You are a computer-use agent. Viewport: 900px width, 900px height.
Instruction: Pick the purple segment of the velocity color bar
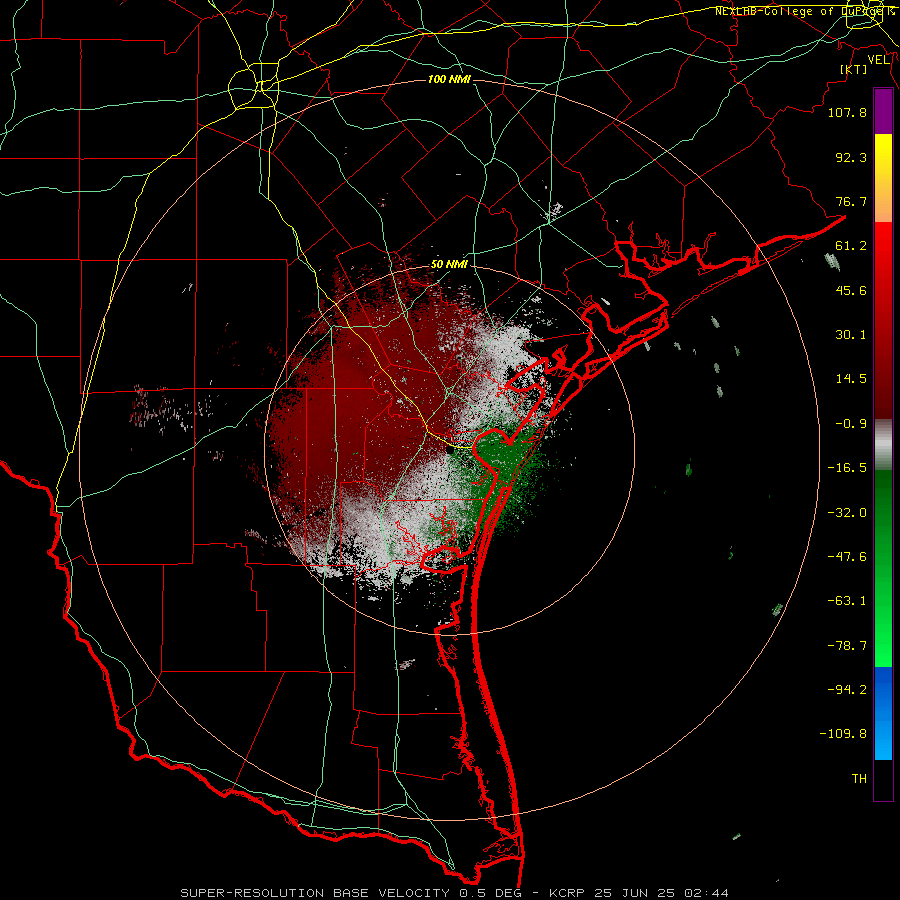point(883,112)
